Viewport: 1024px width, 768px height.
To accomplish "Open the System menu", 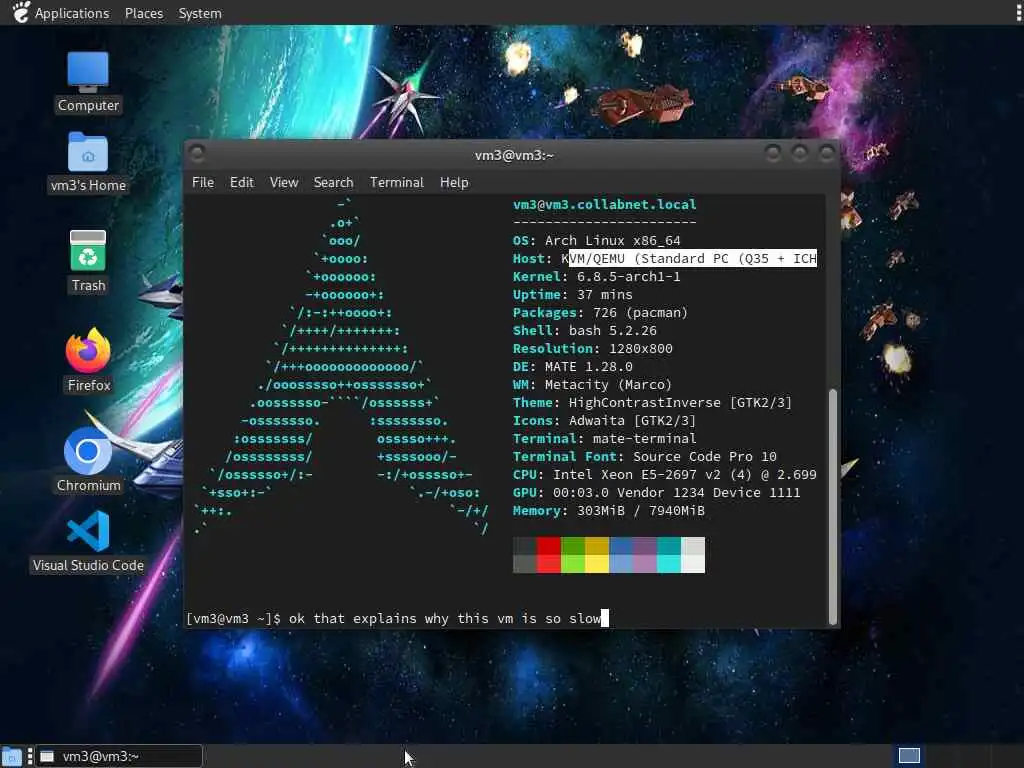I will click(x=200, y=13).
